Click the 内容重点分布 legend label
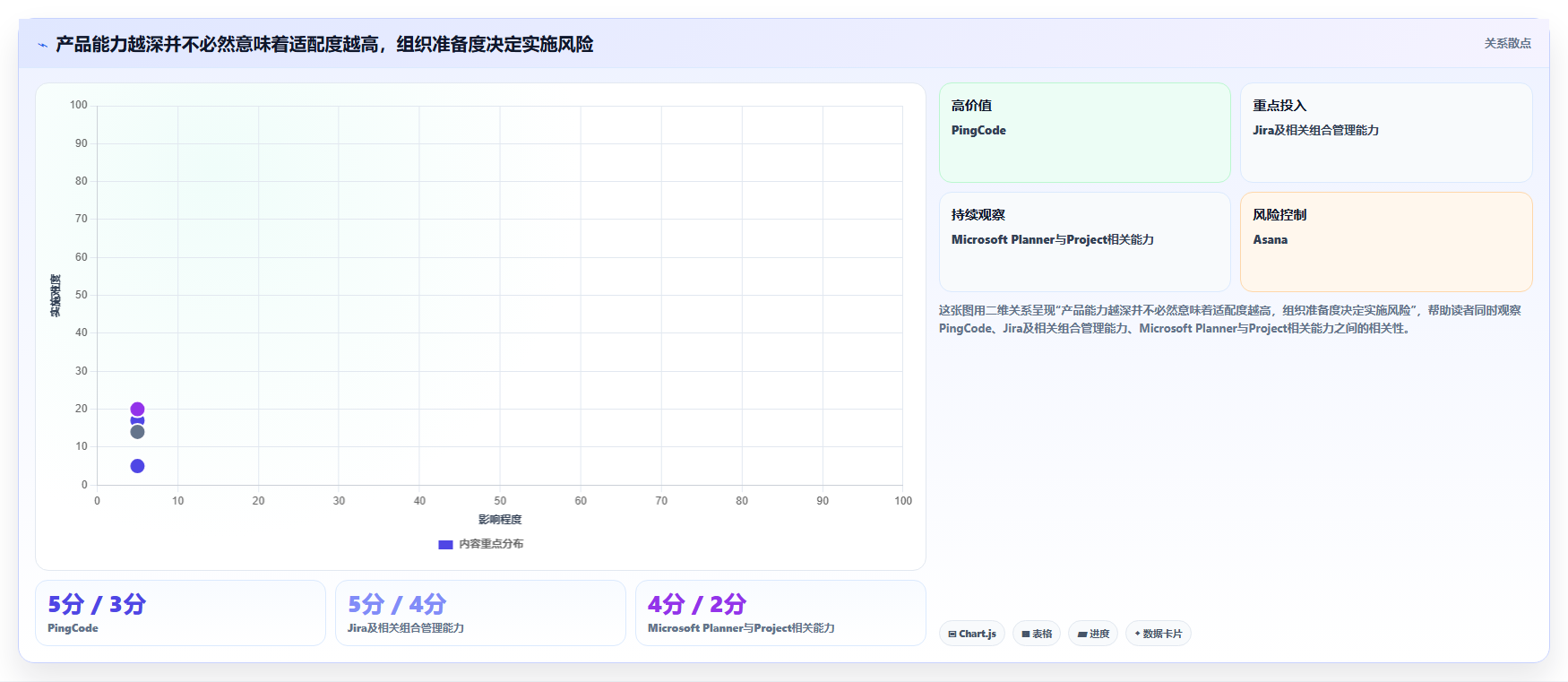This screenshot has width=1568, height=682. click(x=491, y=544)
